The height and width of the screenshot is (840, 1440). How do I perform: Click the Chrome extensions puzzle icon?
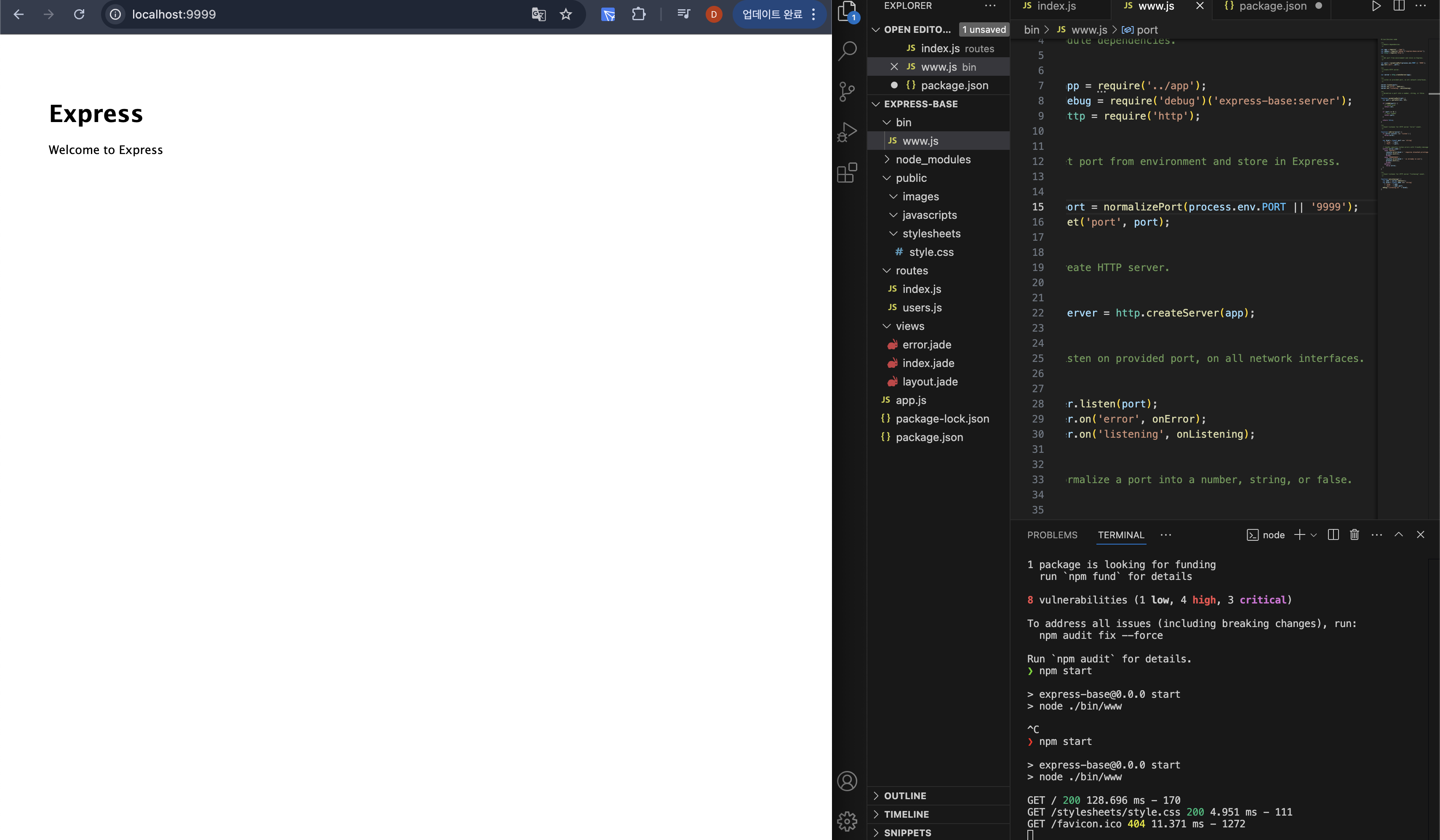point(638,14)
